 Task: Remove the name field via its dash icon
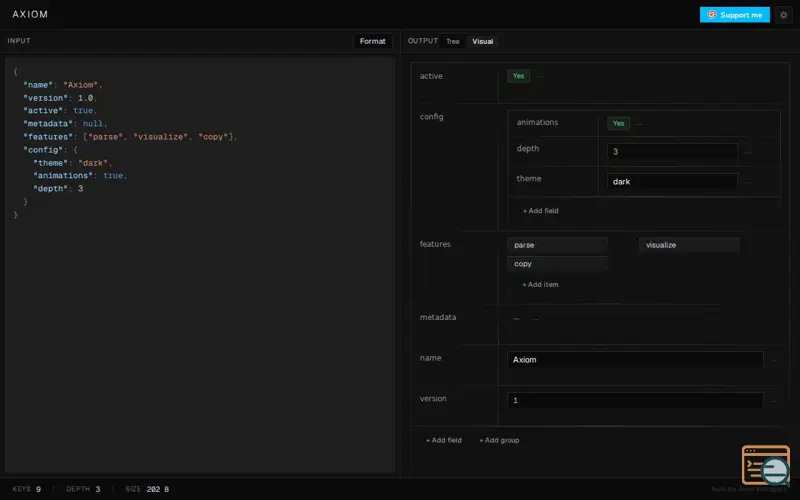[x=774, y=360]
